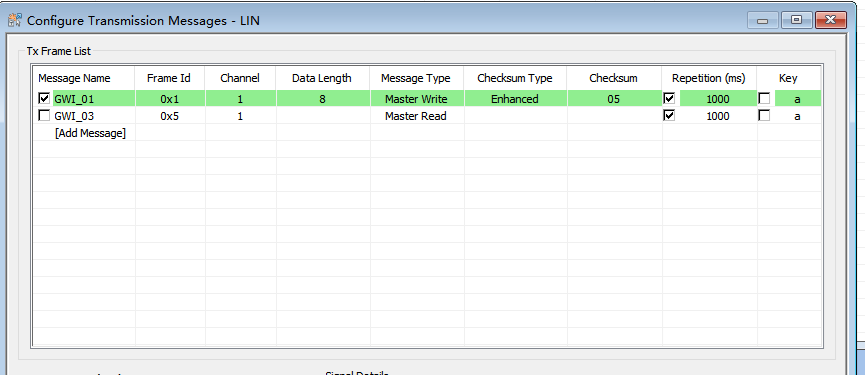Enable key checkbox in GWI_01 row
This screenshot has width=865, height=375.
pos(764,99)
